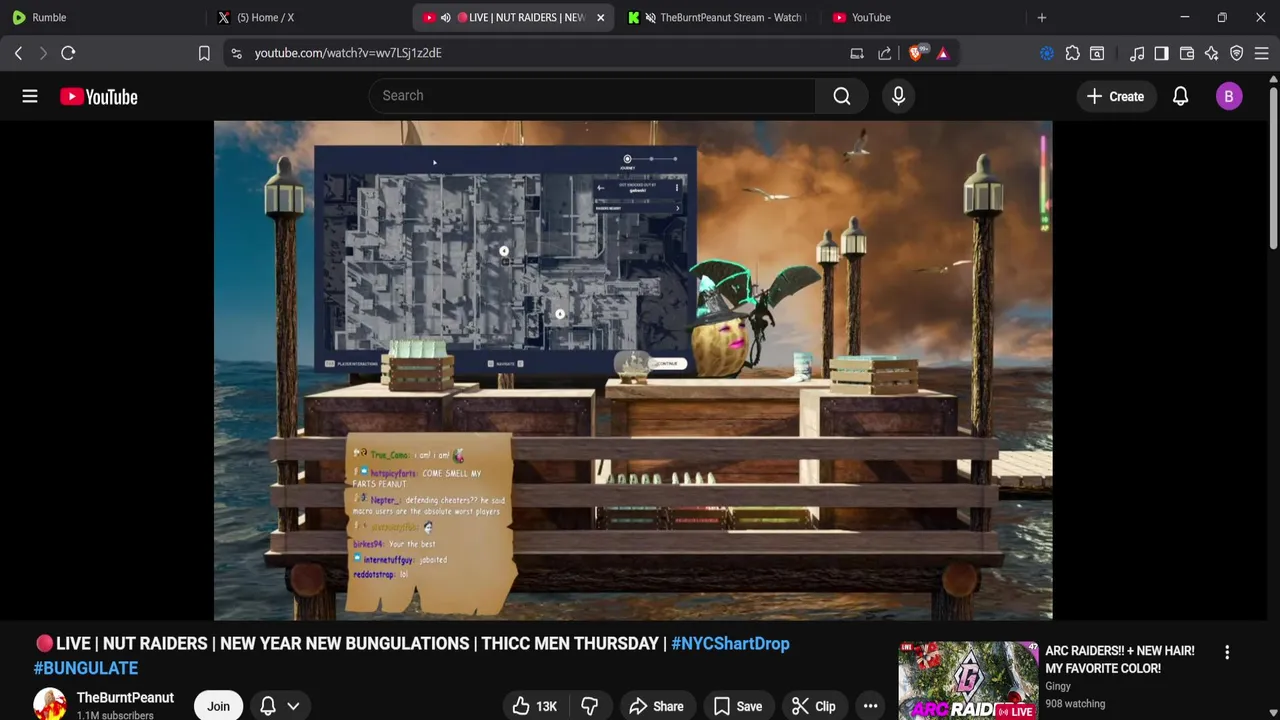Open the Create menu

tap(1115, 96)
